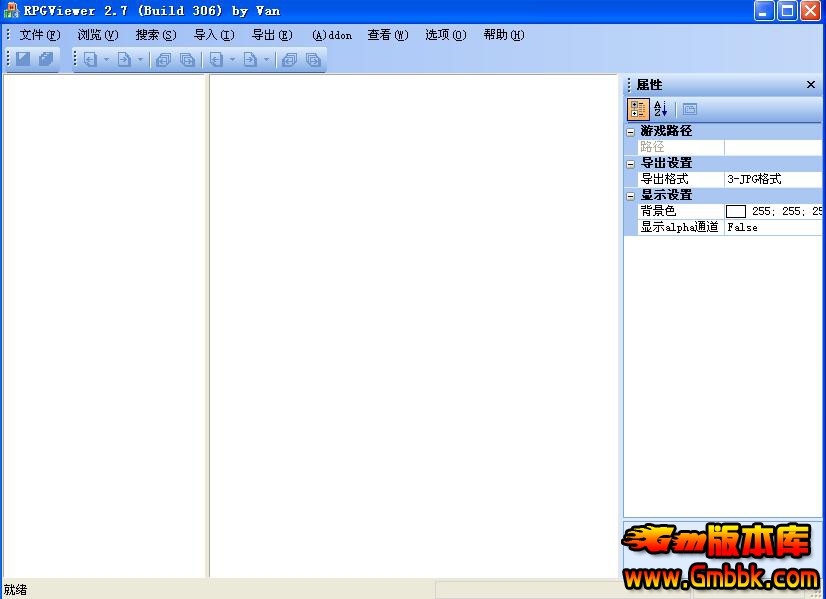The image size is (826, 599).
Task: Open the 选项 menu
Action: click(443, 34)
